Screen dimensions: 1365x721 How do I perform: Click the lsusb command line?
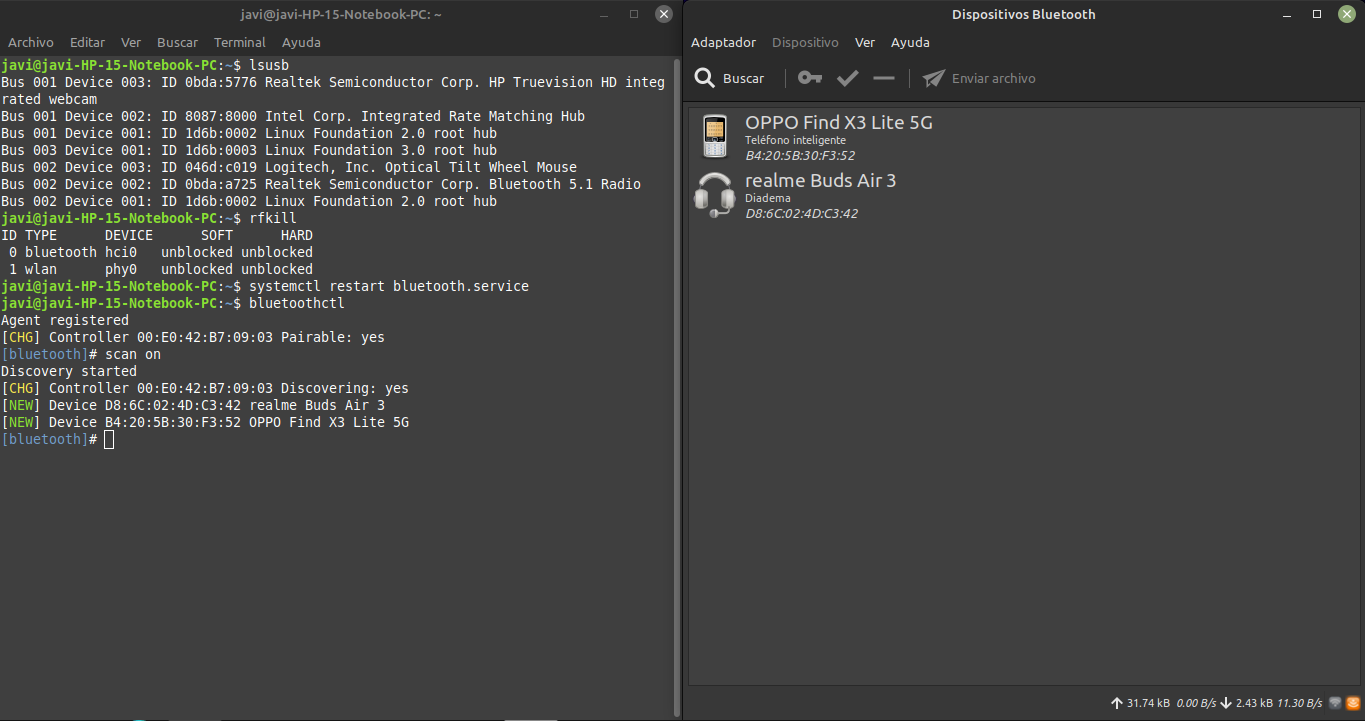pos(145,65)
